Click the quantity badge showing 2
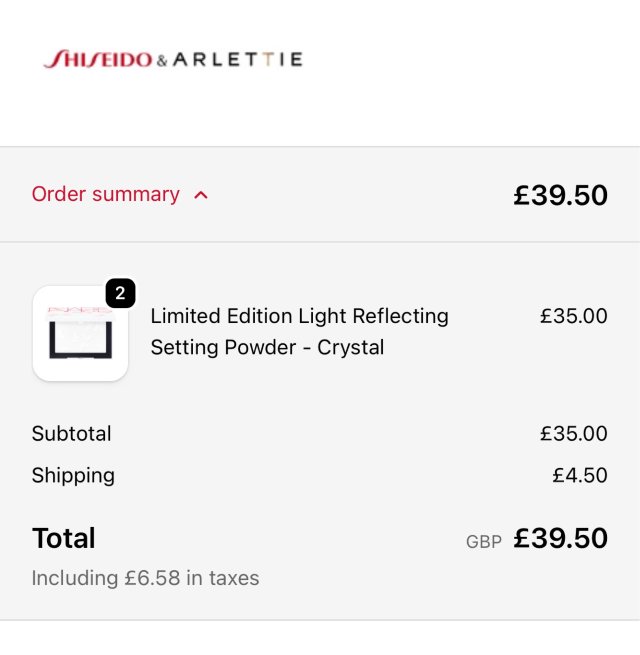The image size is (640, 655). coord(120,294)
